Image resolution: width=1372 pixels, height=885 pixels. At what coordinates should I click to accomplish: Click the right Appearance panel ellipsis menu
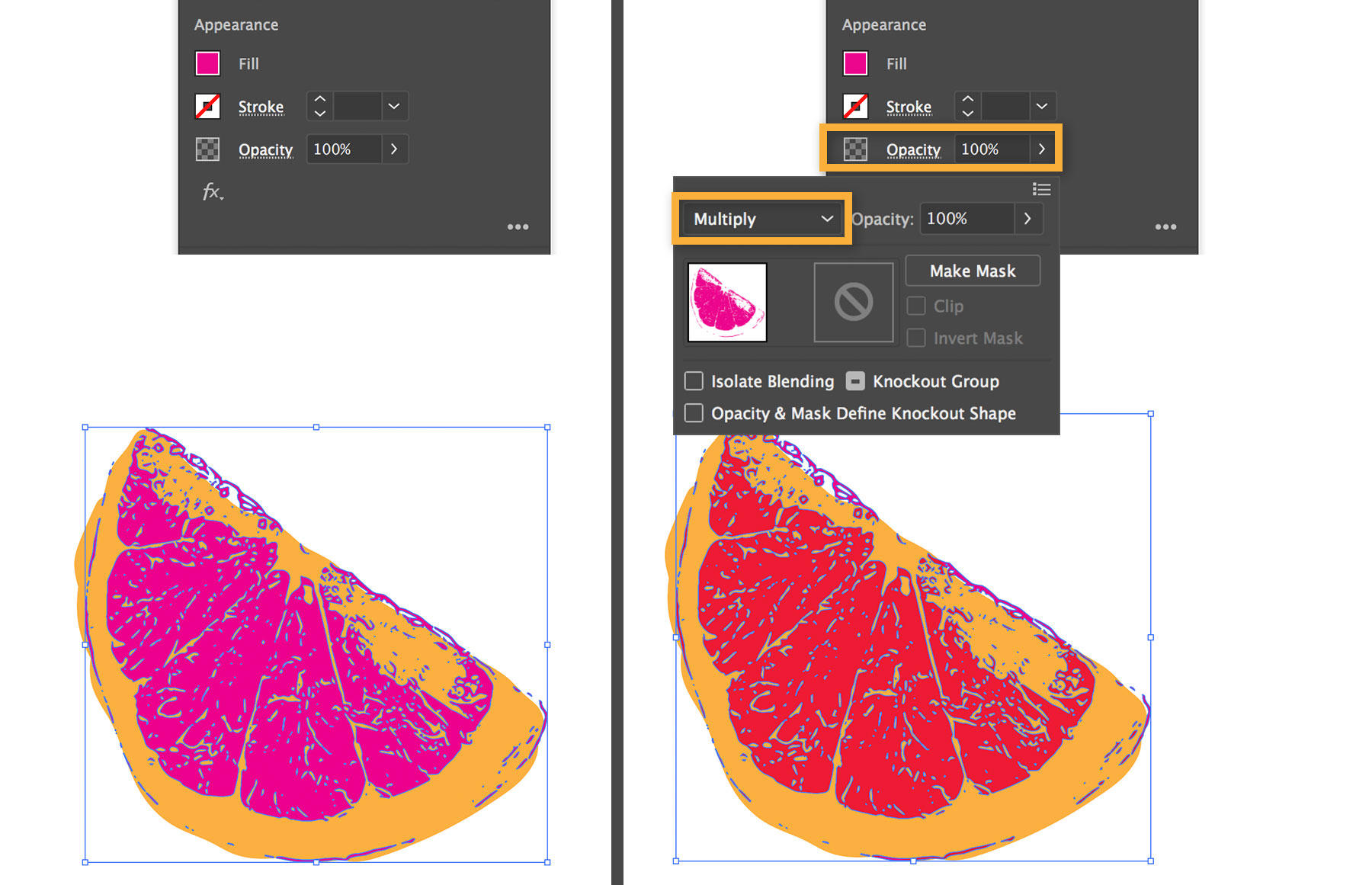1166,226
